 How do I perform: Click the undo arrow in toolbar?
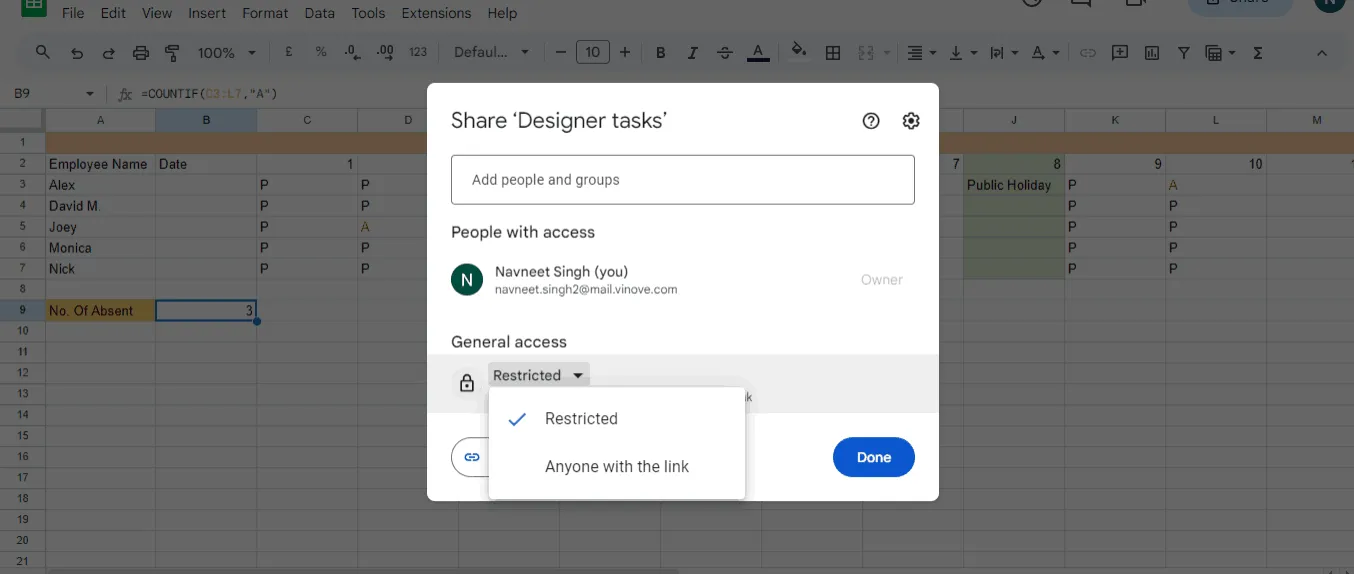point(76,53)
